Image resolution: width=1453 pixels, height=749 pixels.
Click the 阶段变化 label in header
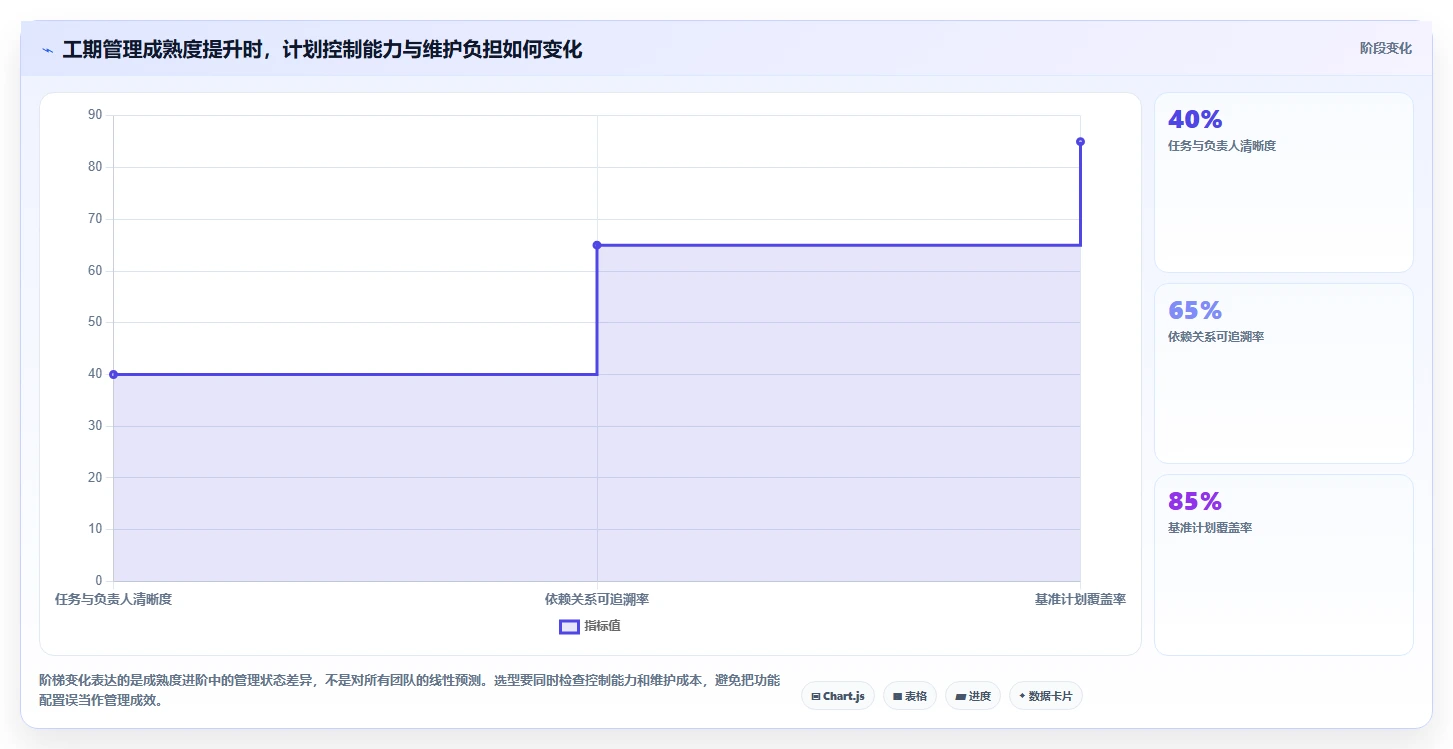point(1386,48)
